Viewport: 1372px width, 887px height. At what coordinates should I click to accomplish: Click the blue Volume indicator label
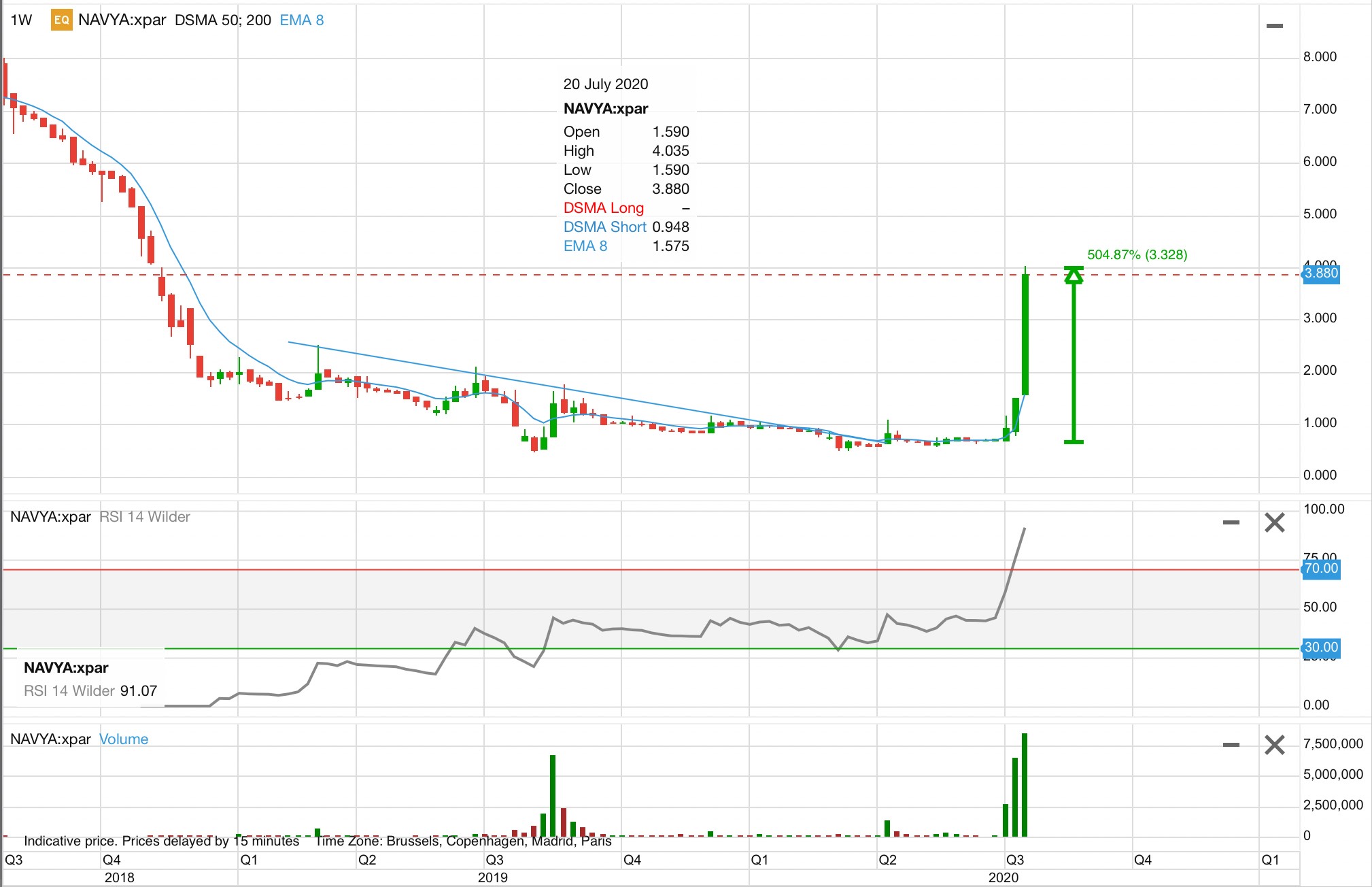click(124, 739)
